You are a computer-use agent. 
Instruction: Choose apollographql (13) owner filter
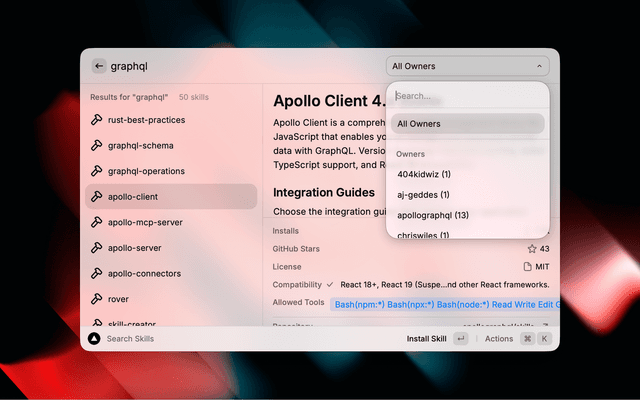433,214
